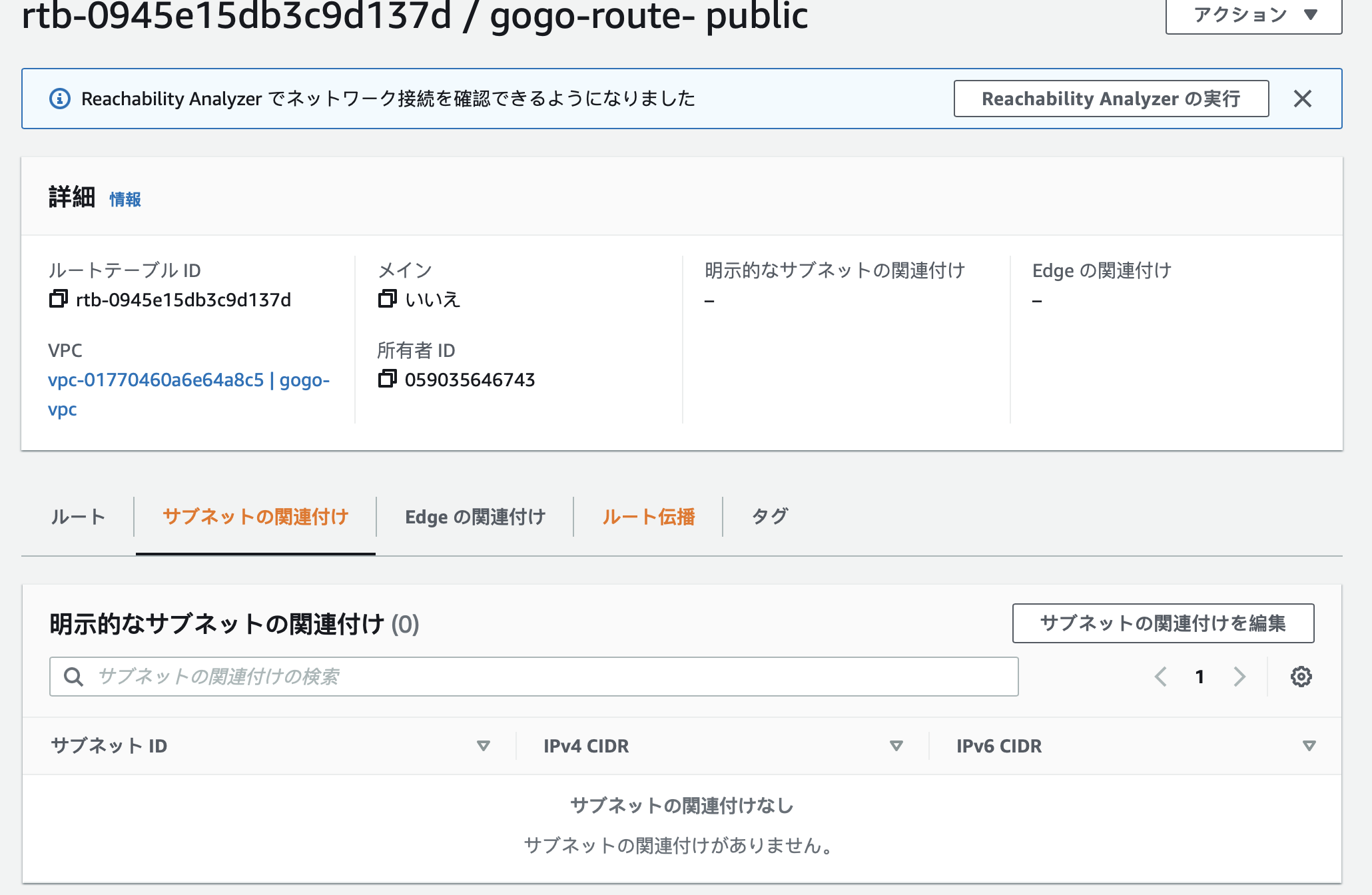Viewport: 1372px width, 895px height.
Task: Dismiss the Reachability Analyzer notification
Action: click(x=1303, y=98)
